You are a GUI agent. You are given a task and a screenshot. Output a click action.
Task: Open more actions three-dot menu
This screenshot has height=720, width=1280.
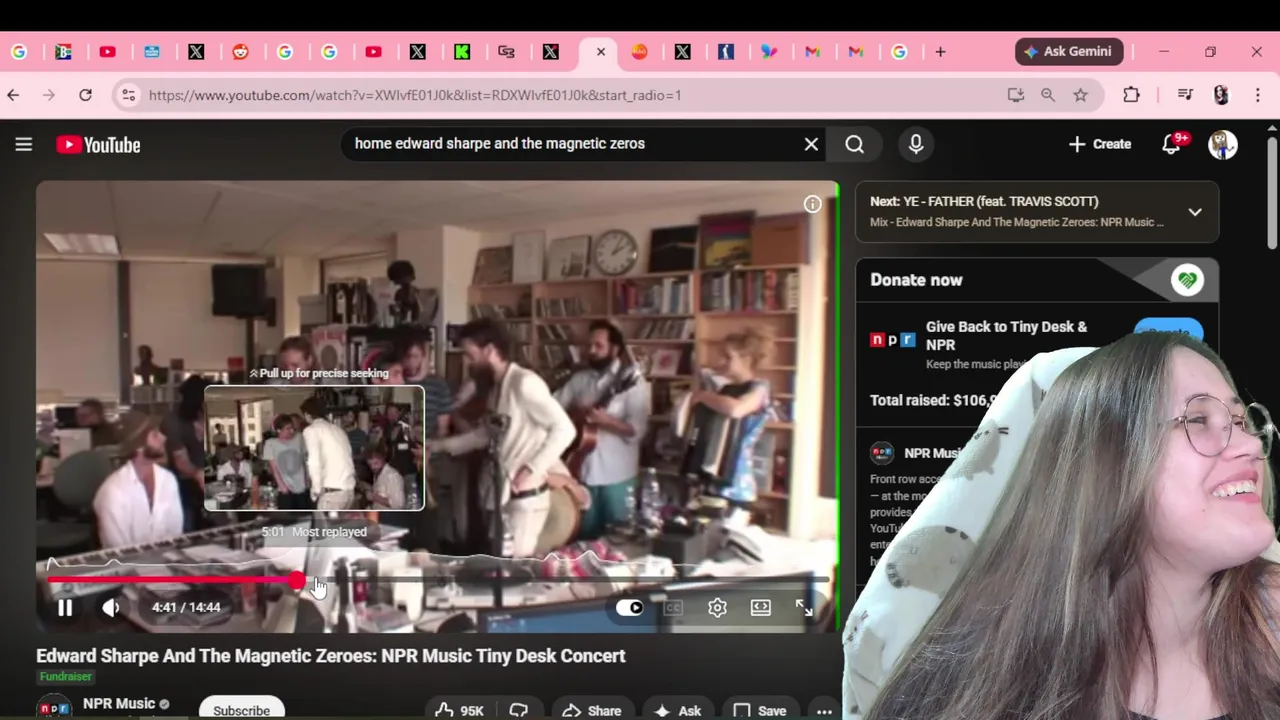pyautogui.click(x=824, y=711)
